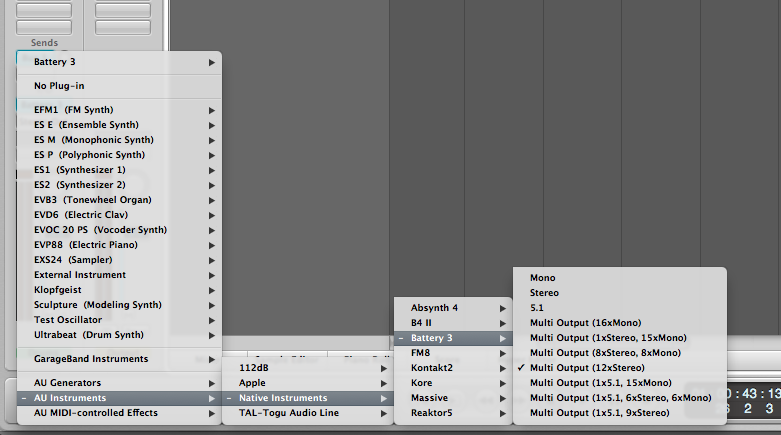Screen dimensions: 781x435
Task: Choose ES1 (Synthesizer 1)
Action: pos(120,169)
